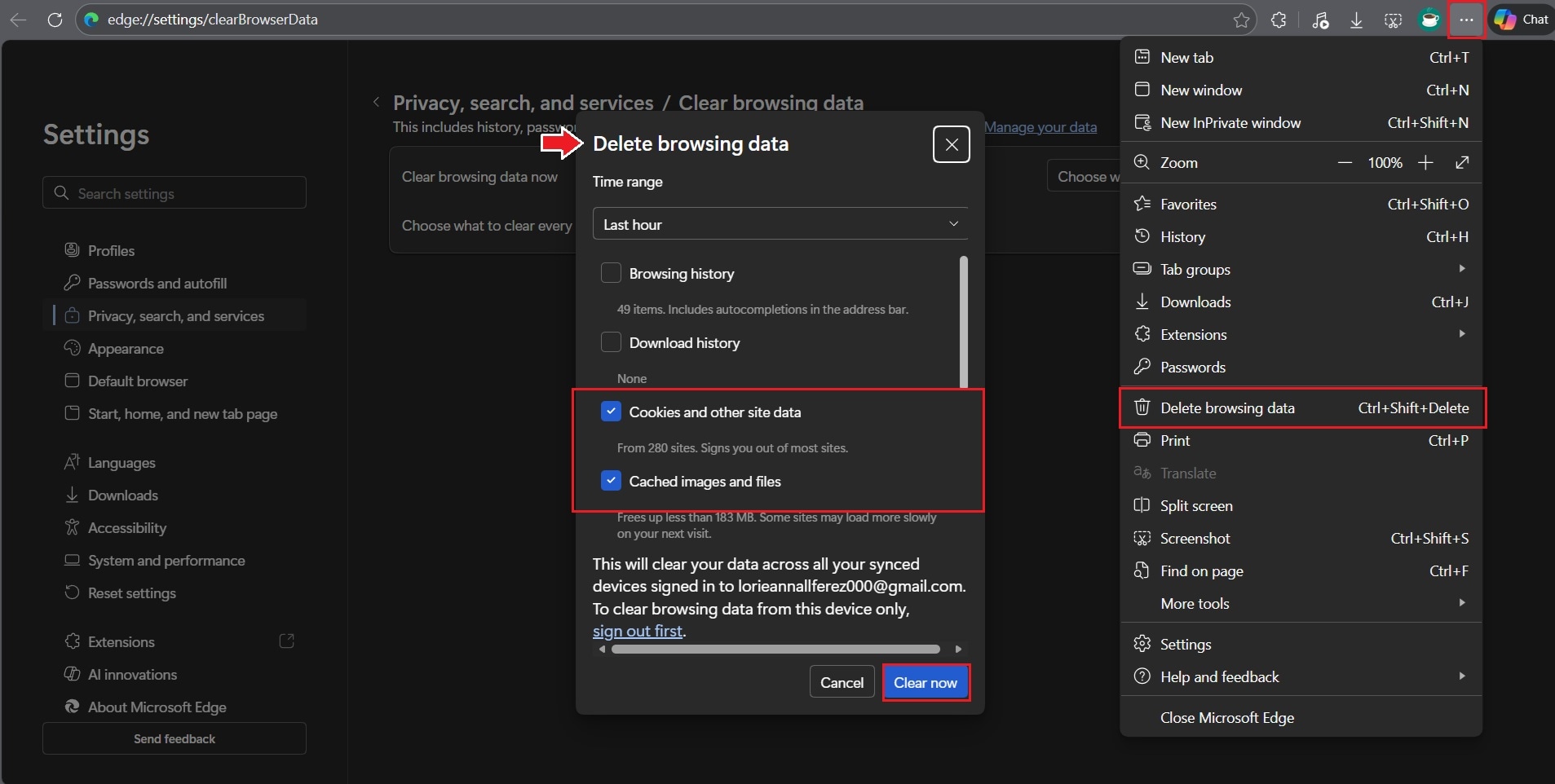
Task: Click the browser refresh icon
Action: (x=55, y=20)
